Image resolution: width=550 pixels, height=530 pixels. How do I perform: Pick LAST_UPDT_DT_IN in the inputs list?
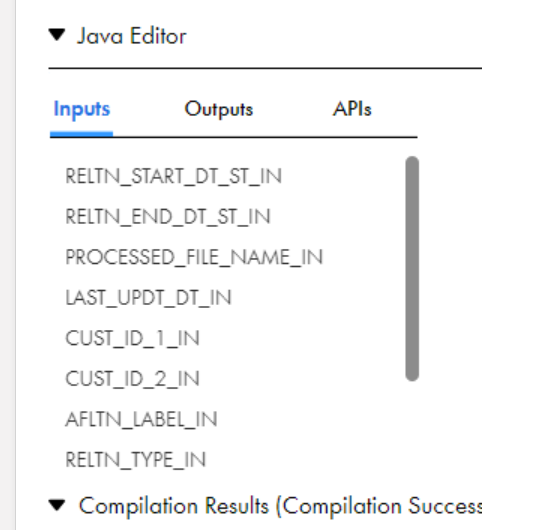(x=148, y=298)
